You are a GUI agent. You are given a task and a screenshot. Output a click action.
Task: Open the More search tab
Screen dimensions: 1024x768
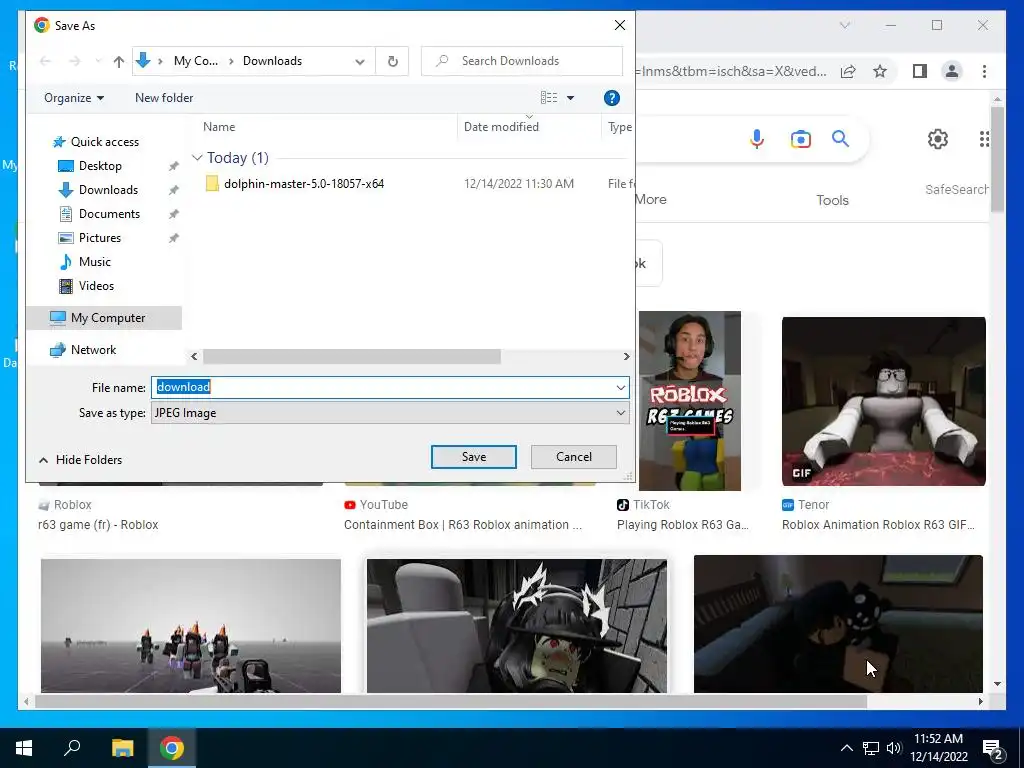pyautogui.click(x=651, y=200)
